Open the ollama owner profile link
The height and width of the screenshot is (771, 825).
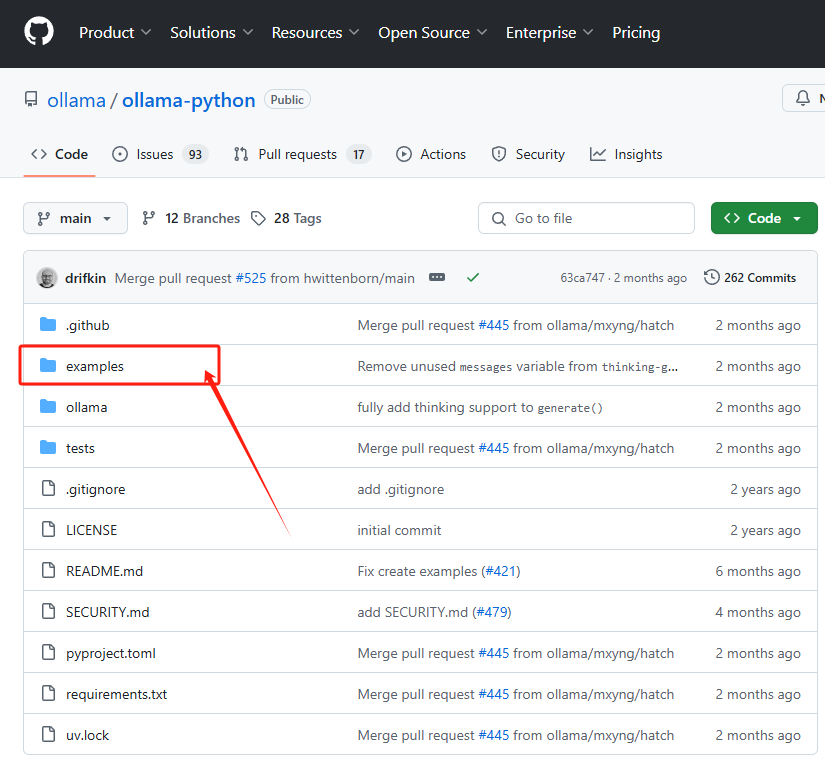[76, 100]
